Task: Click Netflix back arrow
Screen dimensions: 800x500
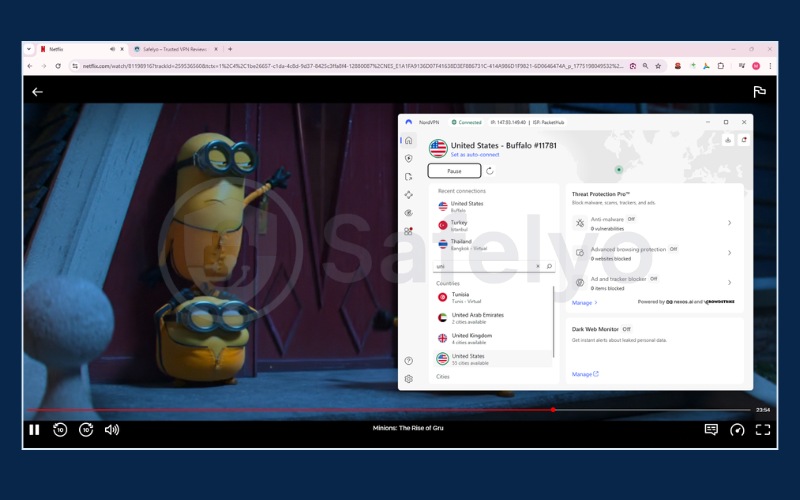Action: click(x=37, y=92)
